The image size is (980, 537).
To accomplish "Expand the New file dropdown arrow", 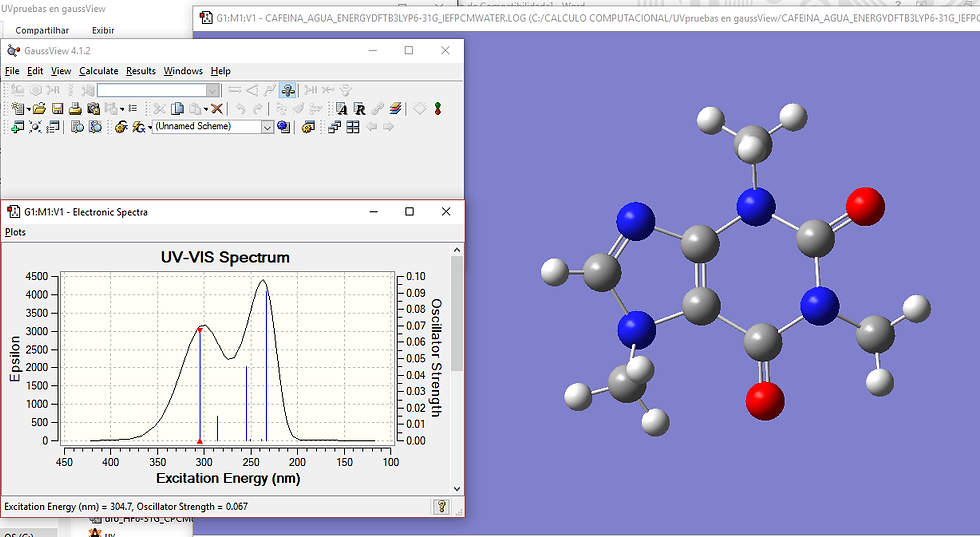I will tap(28, 109).
